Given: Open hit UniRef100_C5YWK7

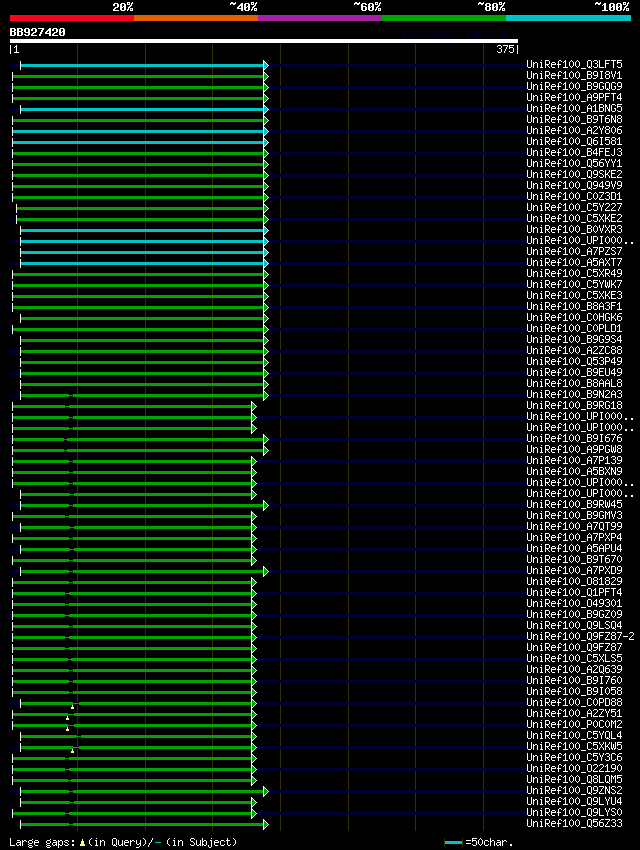Looking at the screenshot, I should coord(574,285).
